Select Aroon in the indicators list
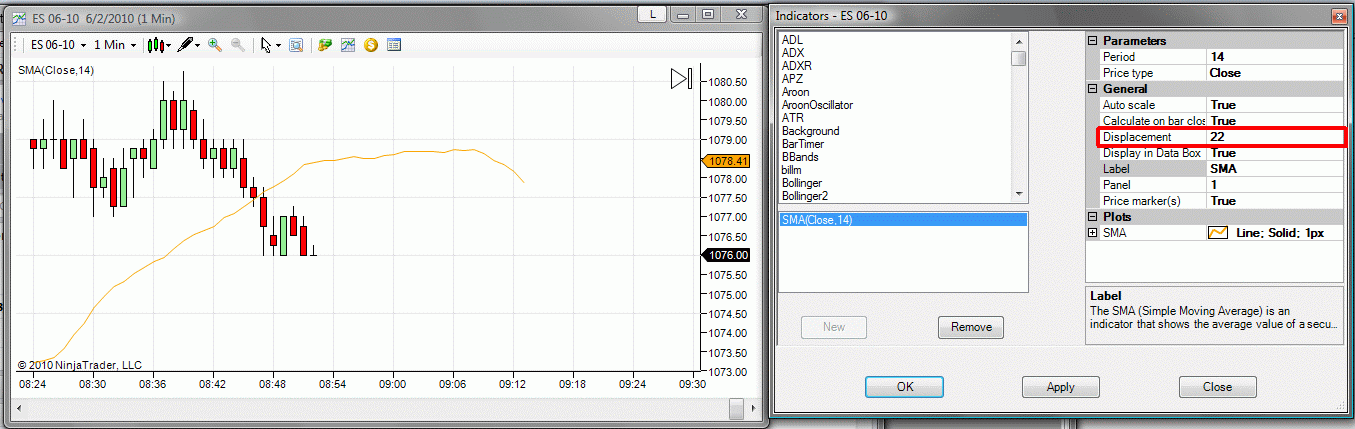Image resolution: width=1355 pixels, height=429 pixels. 796,92
